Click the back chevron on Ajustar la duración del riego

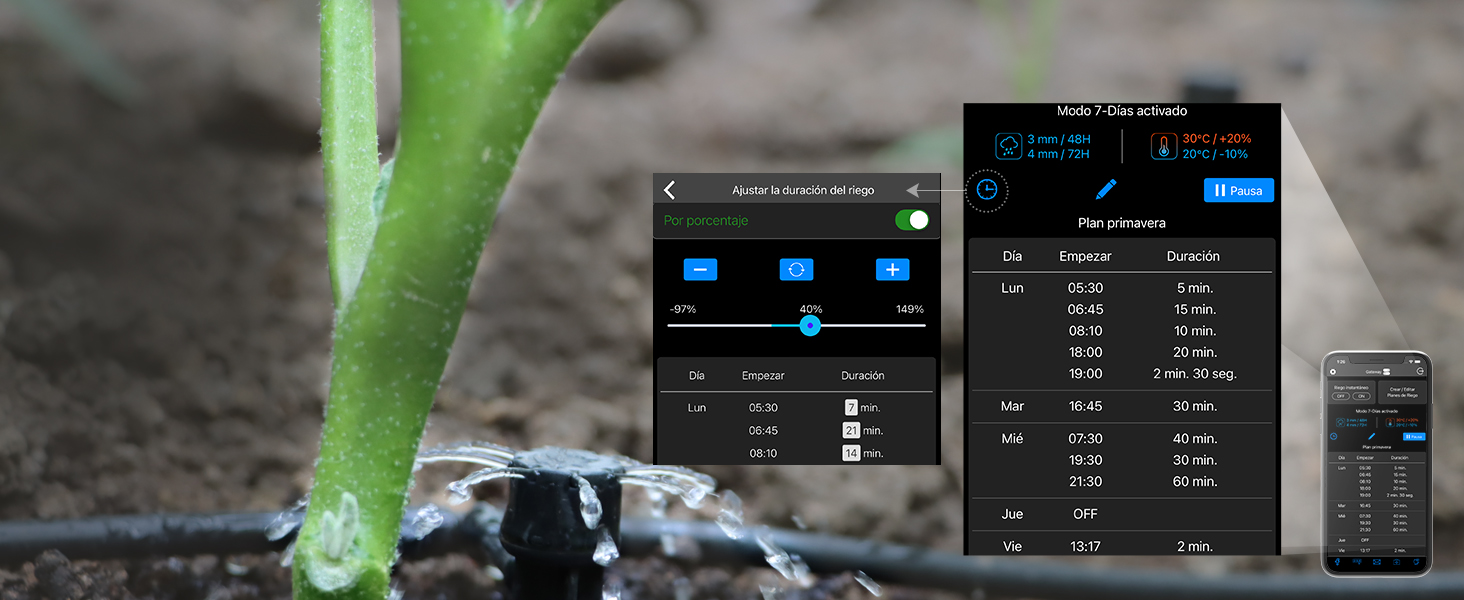670,189
